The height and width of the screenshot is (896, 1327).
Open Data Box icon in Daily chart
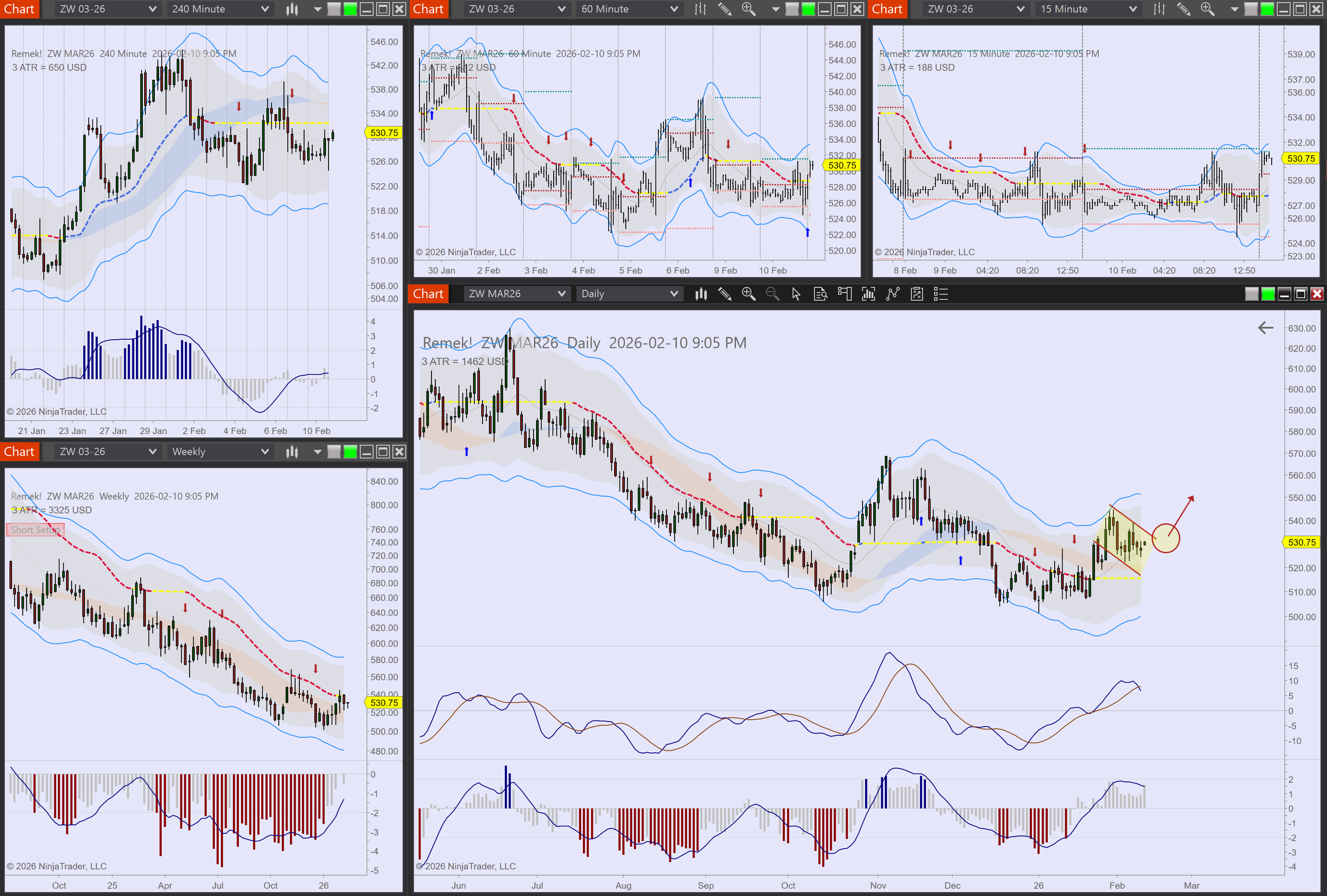tap(820, 294)
